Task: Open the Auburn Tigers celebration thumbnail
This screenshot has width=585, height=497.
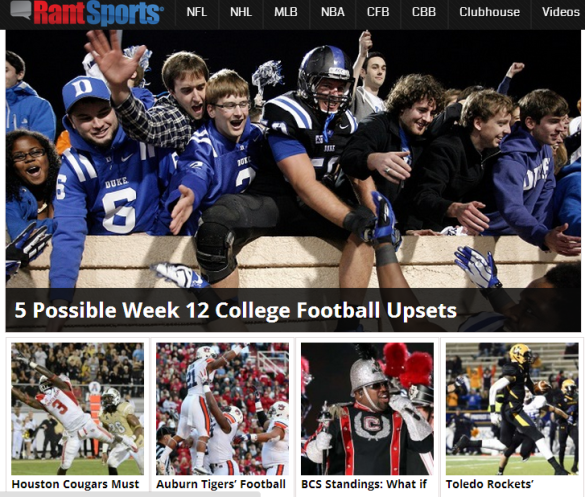Action: tap(222, 409)
